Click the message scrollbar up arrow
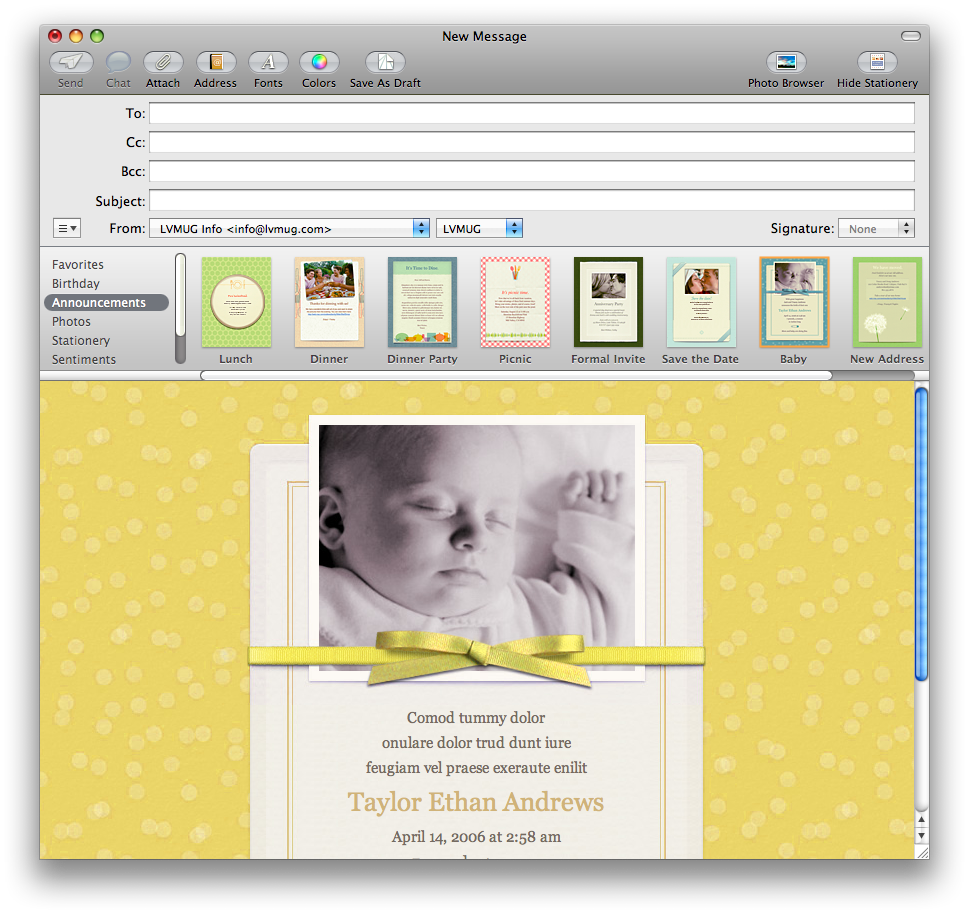The width and height of the screenshot is (969, 914). 921,820
